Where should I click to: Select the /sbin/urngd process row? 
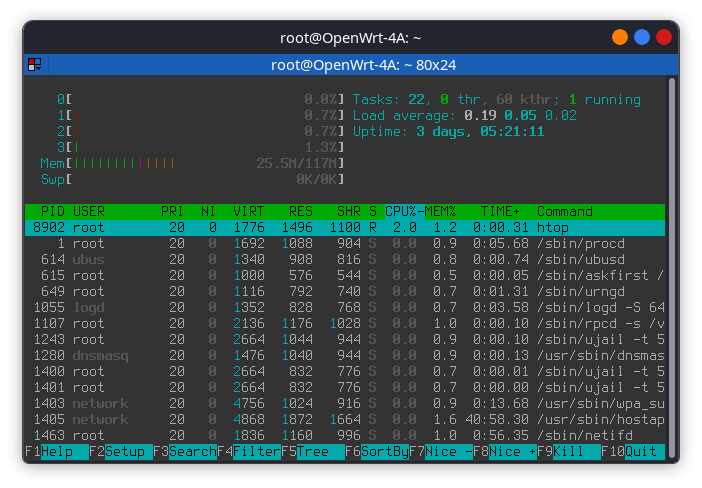click(x=345, y=291)
